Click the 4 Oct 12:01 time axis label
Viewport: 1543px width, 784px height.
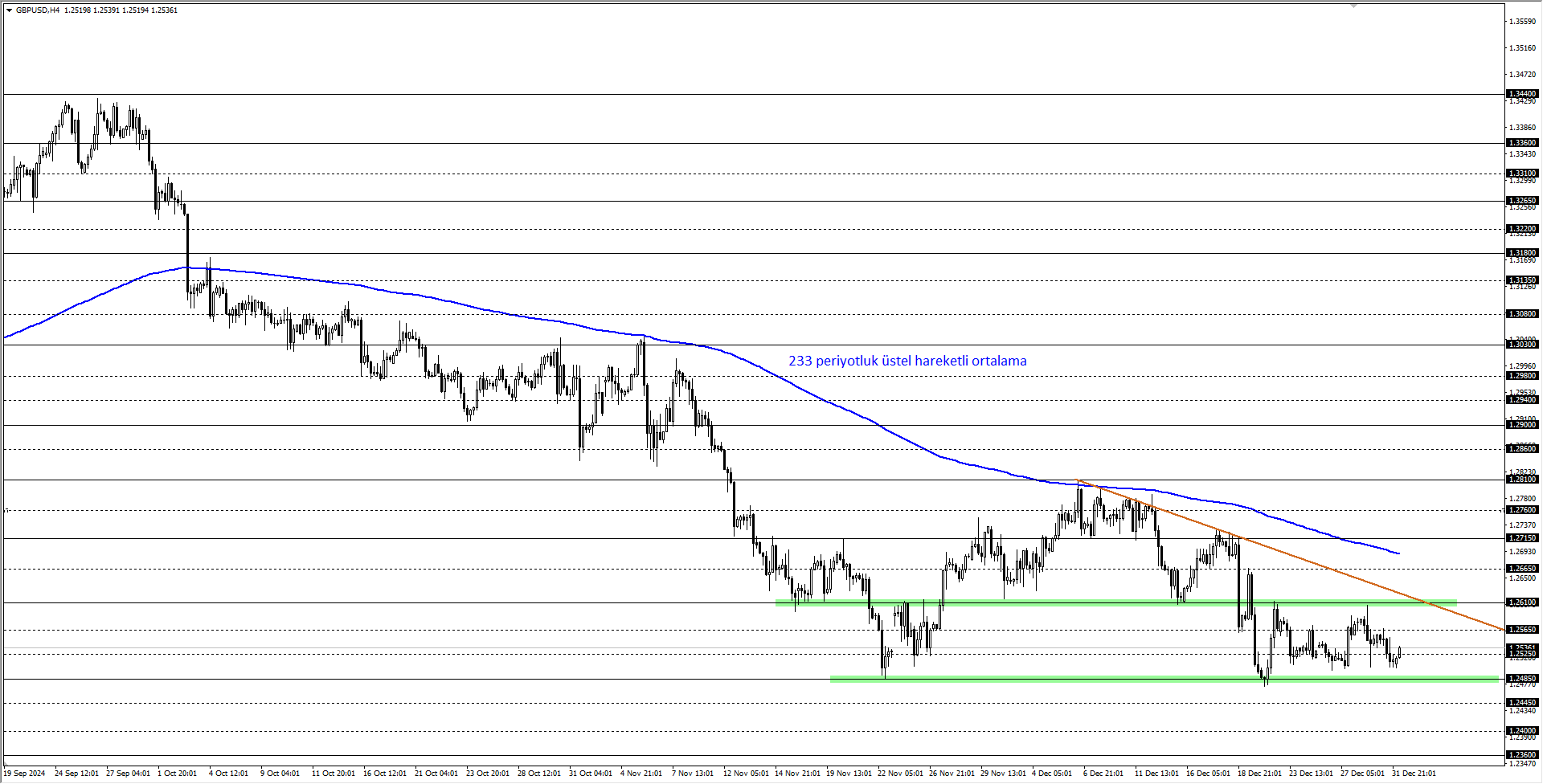coord(228,774)
